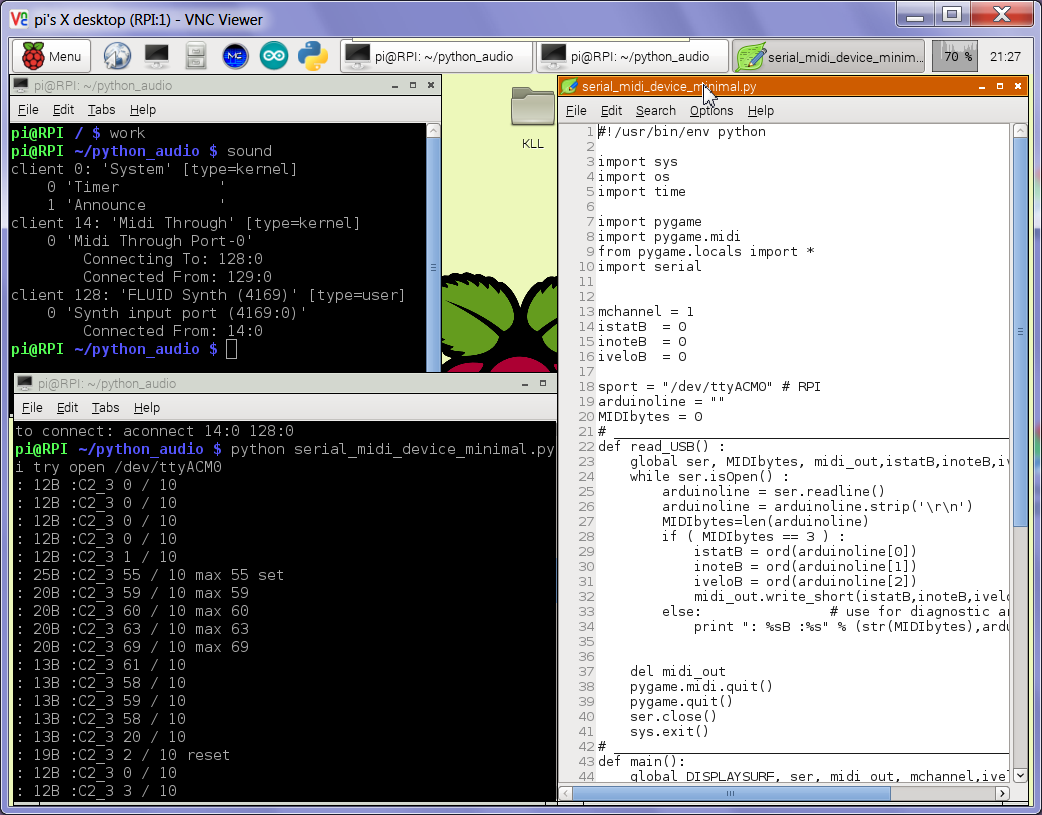Launch the web browser globe icon
The image size is (1042, 815).
(117, 57)
